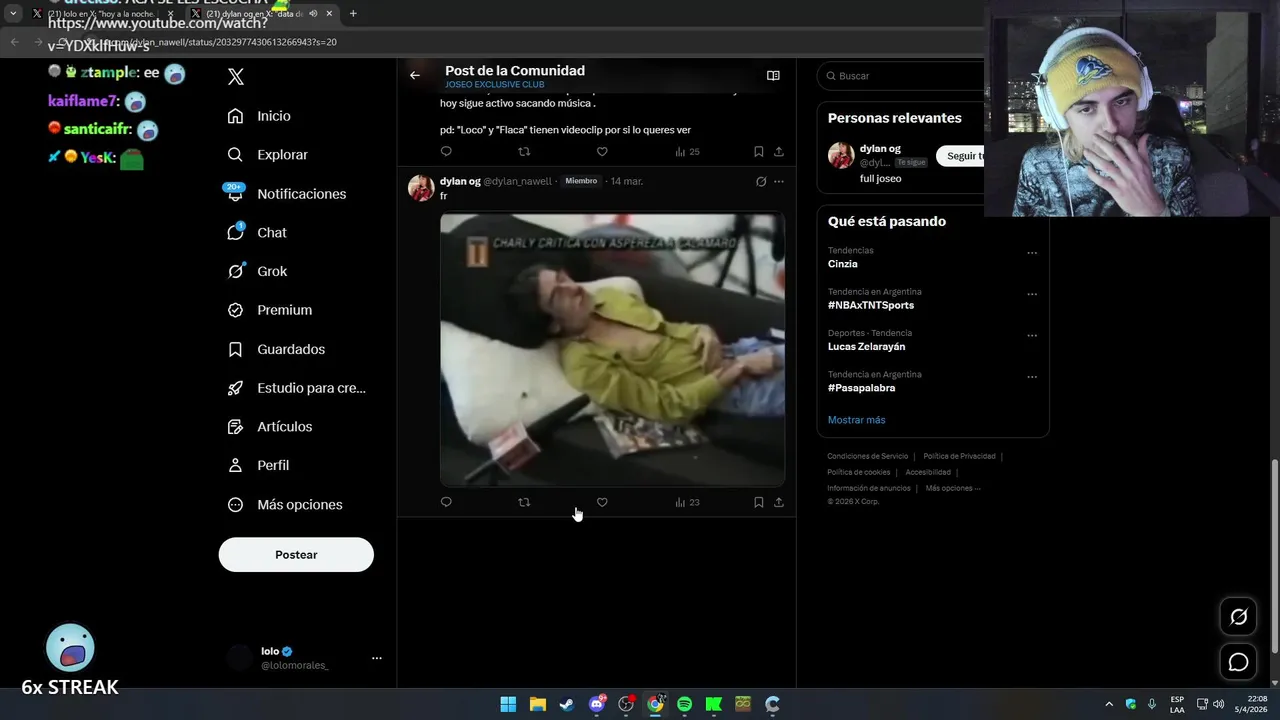The image size is (1280, 720).
Task: Follow dylan og with the Seguir button
Action: 961,156
